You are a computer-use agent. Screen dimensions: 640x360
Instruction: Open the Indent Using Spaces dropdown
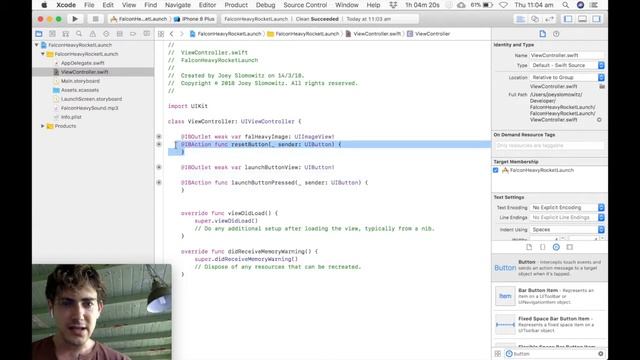pos(567,229)
